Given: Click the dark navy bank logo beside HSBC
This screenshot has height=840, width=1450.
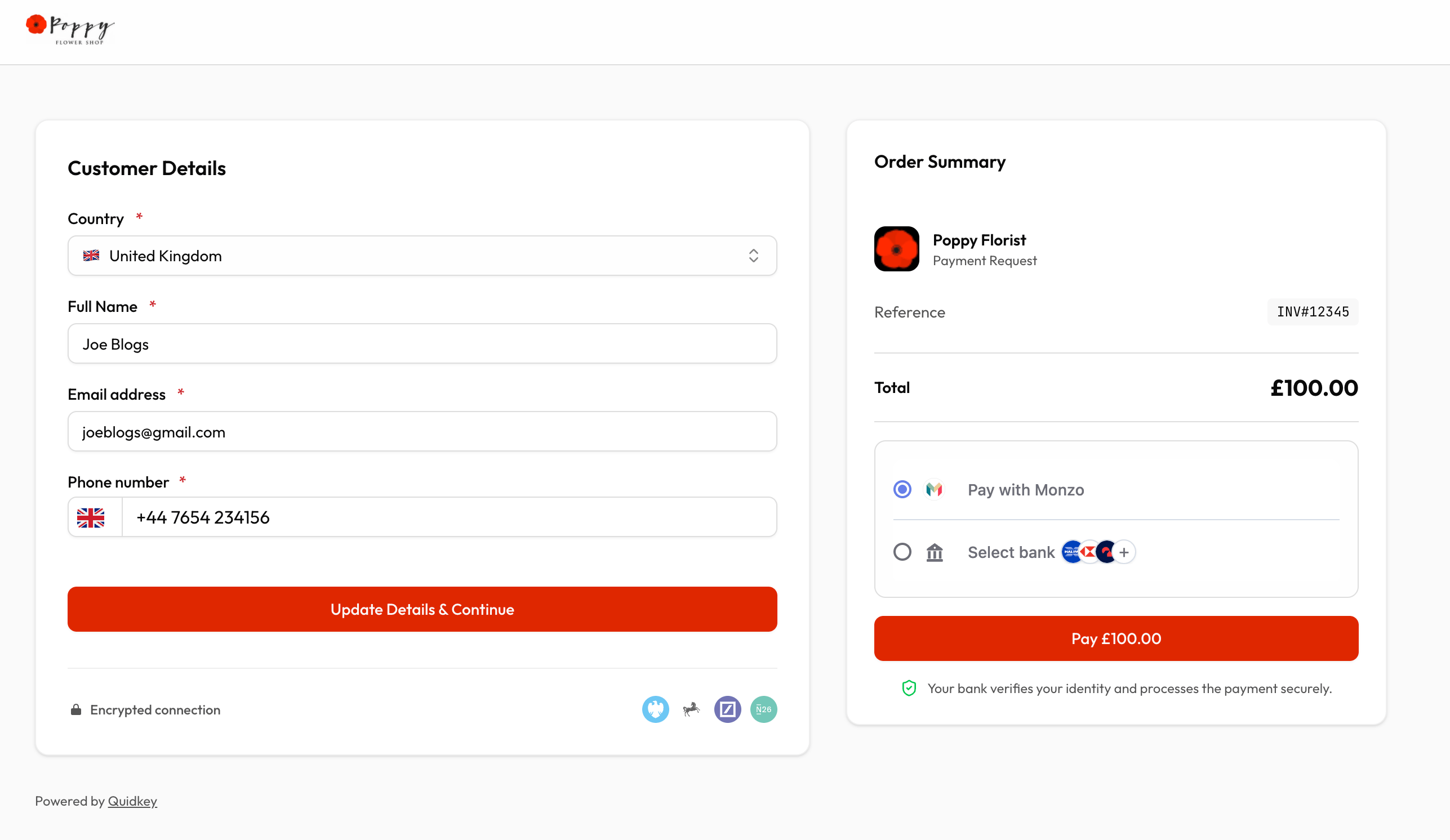Looking at the screenshot, I should point(1105,552).
